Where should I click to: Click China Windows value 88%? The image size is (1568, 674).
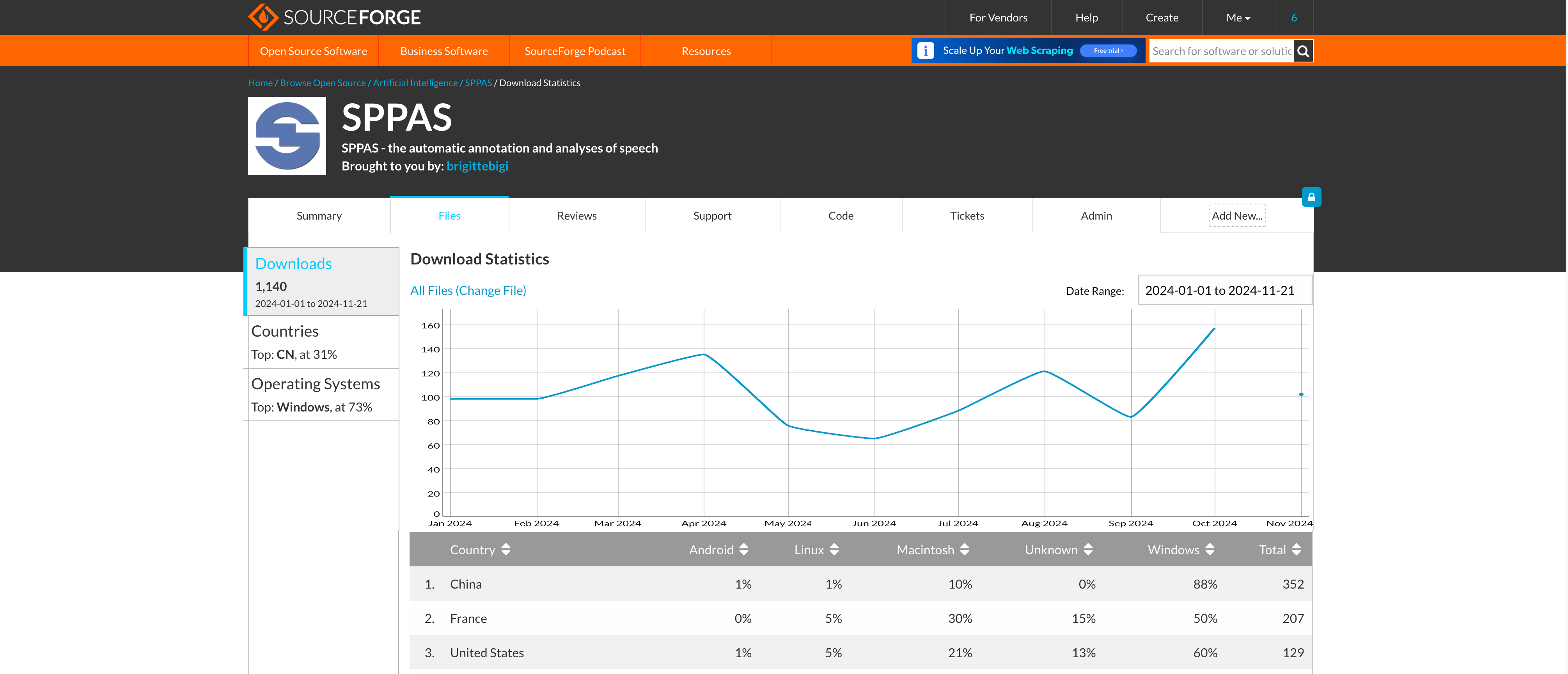coord(1204,584)
